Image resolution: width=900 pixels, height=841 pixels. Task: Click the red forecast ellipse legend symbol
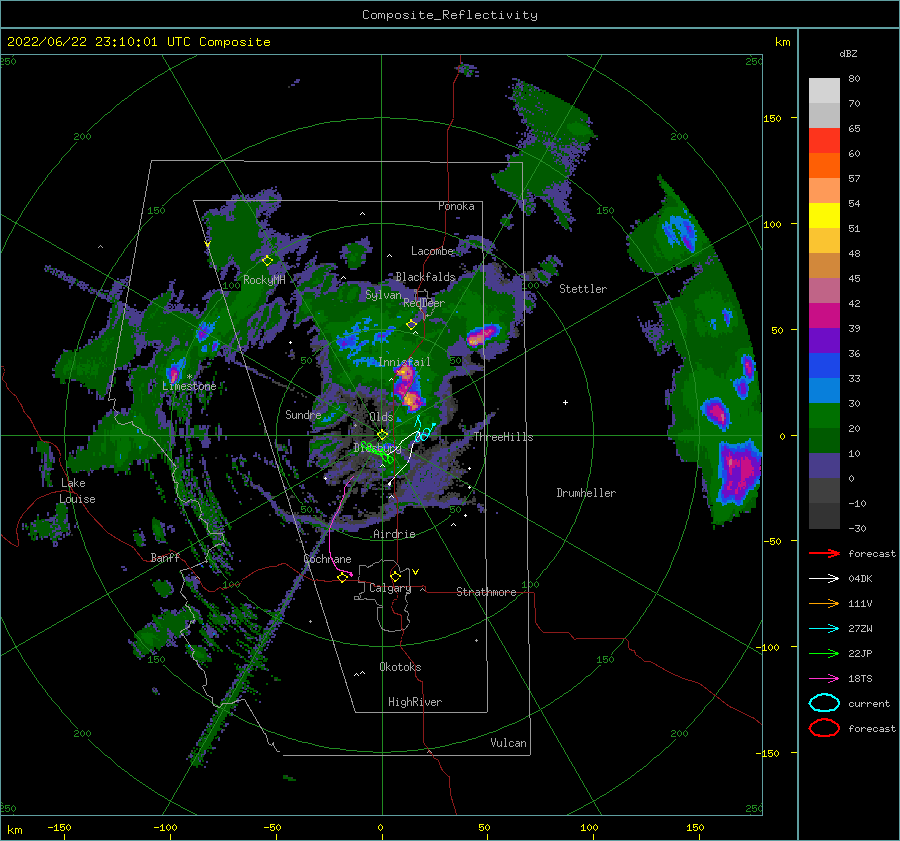click(824, 728)
